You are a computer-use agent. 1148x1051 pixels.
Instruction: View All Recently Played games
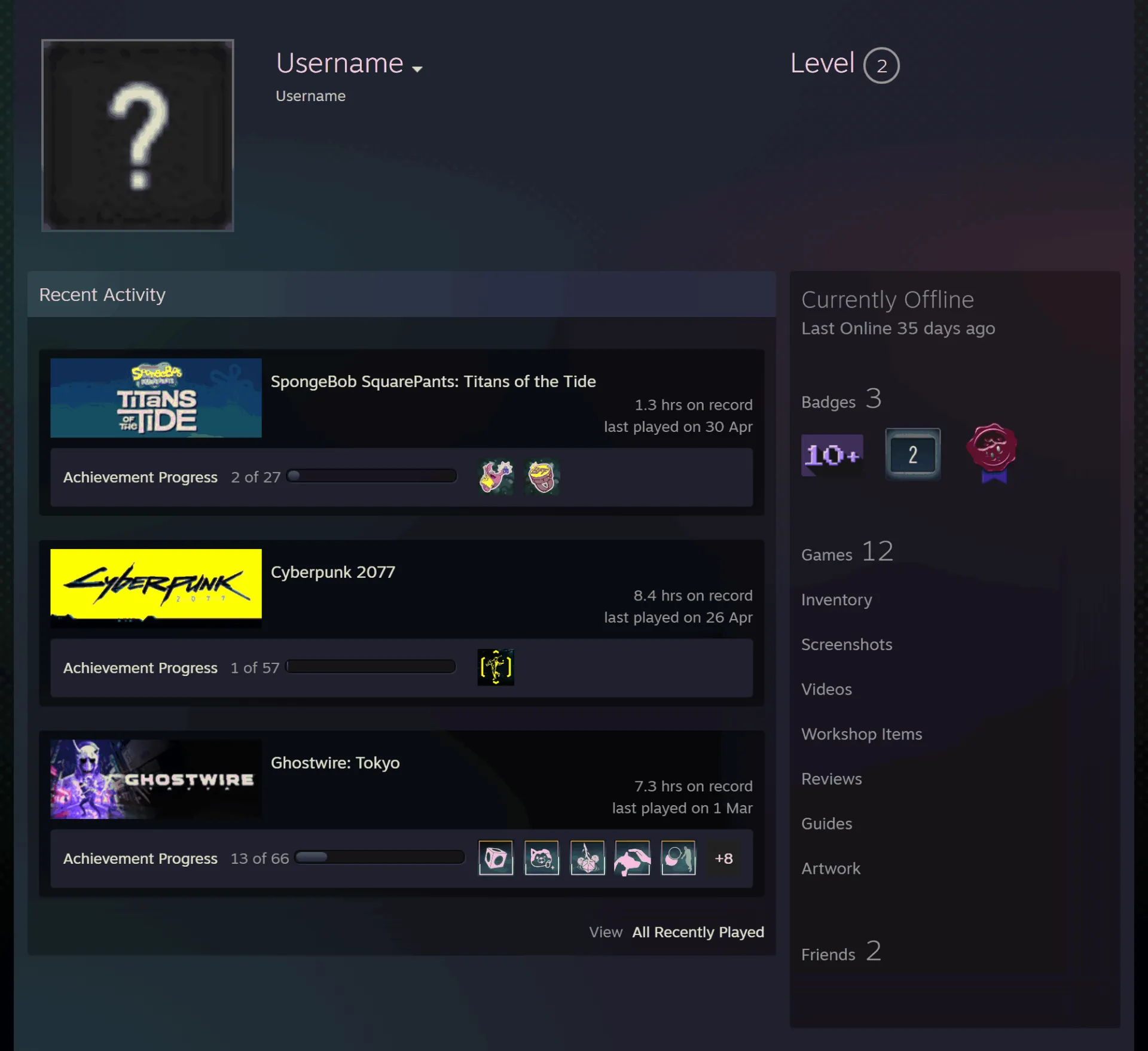(x=698, y=932)
